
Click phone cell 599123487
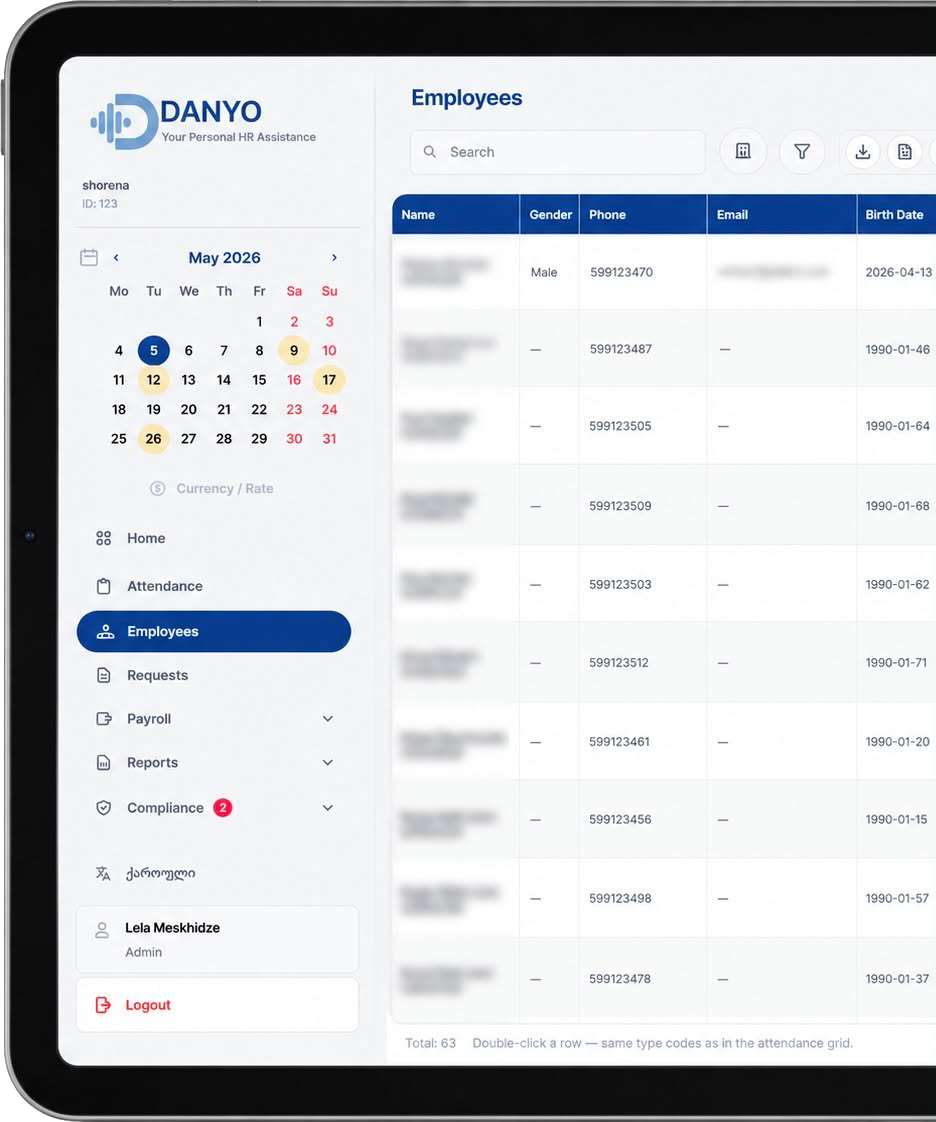tap(620, 349)
